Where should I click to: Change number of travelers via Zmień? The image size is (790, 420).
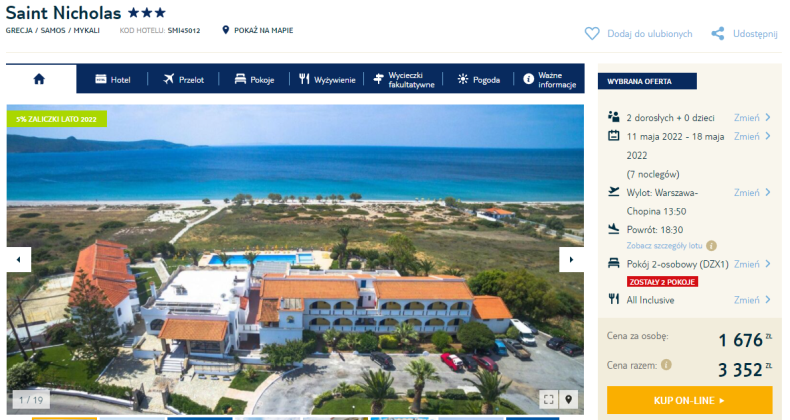752,118
